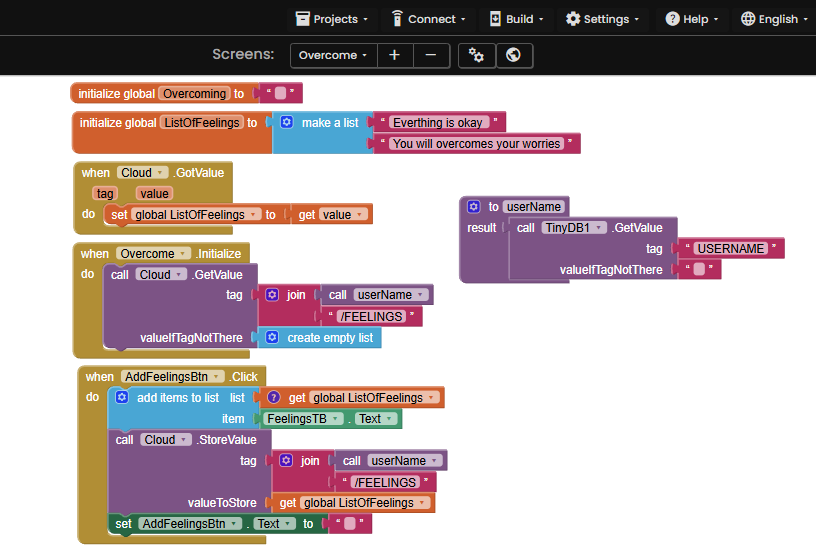
Task: Click the add screen plus button
Action: coord(395,55)
